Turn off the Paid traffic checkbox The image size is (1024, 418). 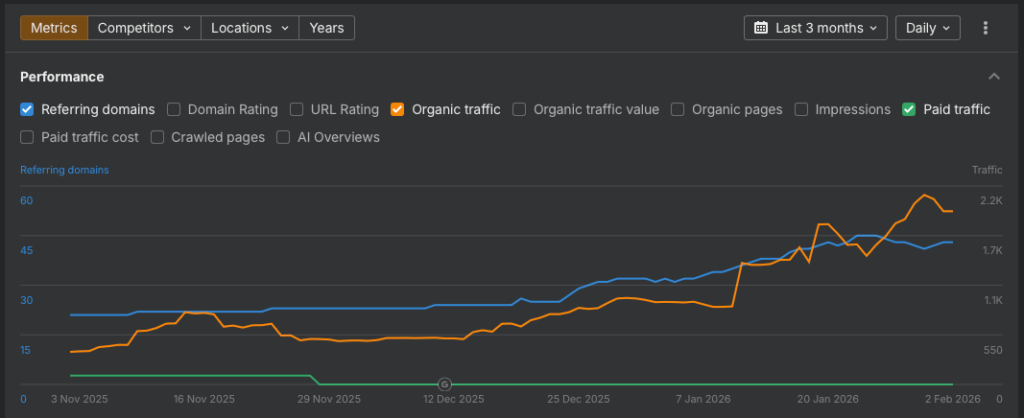[x=909, y=109]
